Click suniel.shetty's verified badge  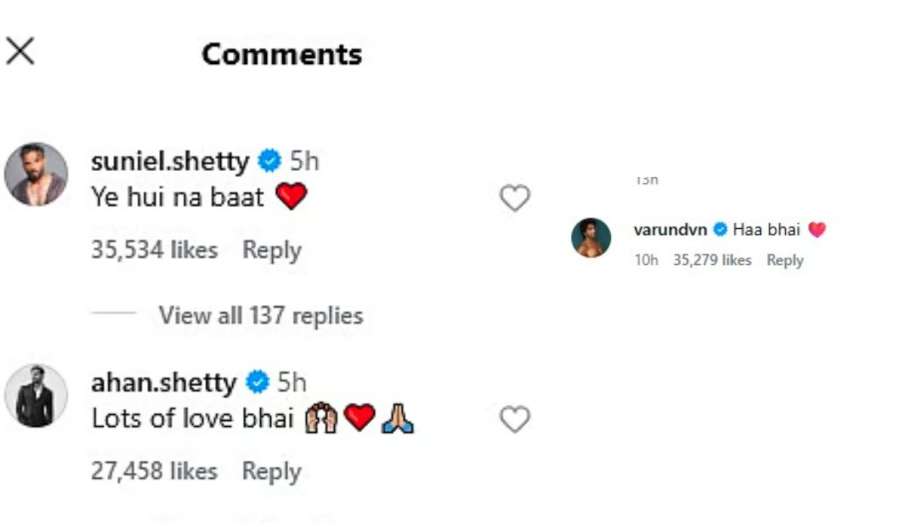(x=269, y=161)
